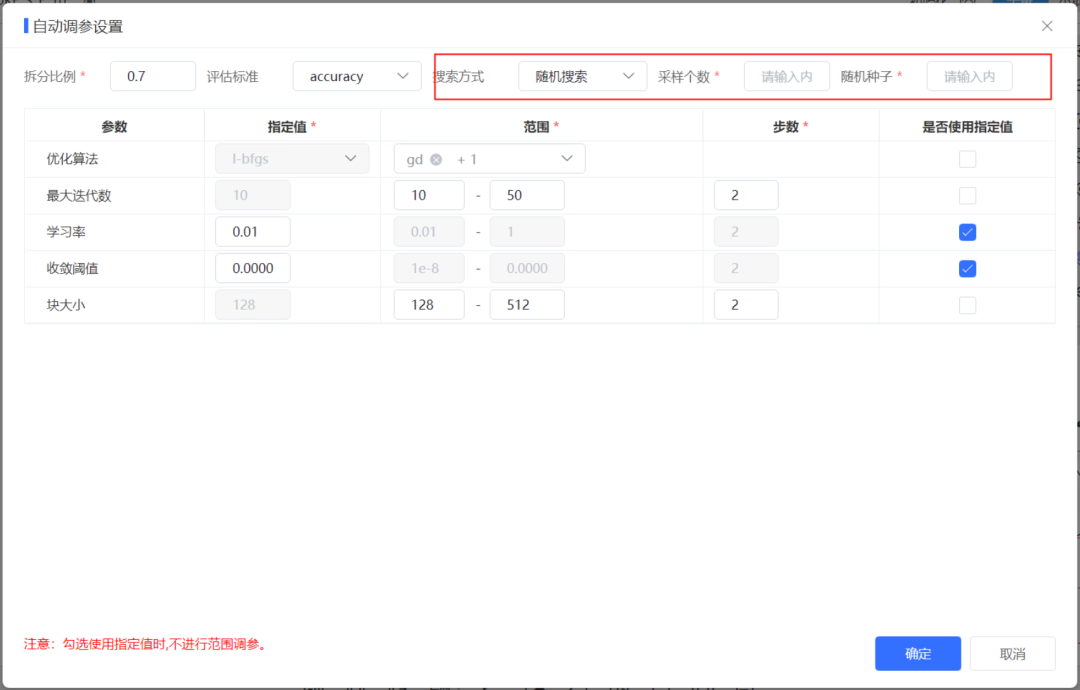Open the 评估标准 dropdown showing accuracy

pyautogui.click(x=357, y=76)
